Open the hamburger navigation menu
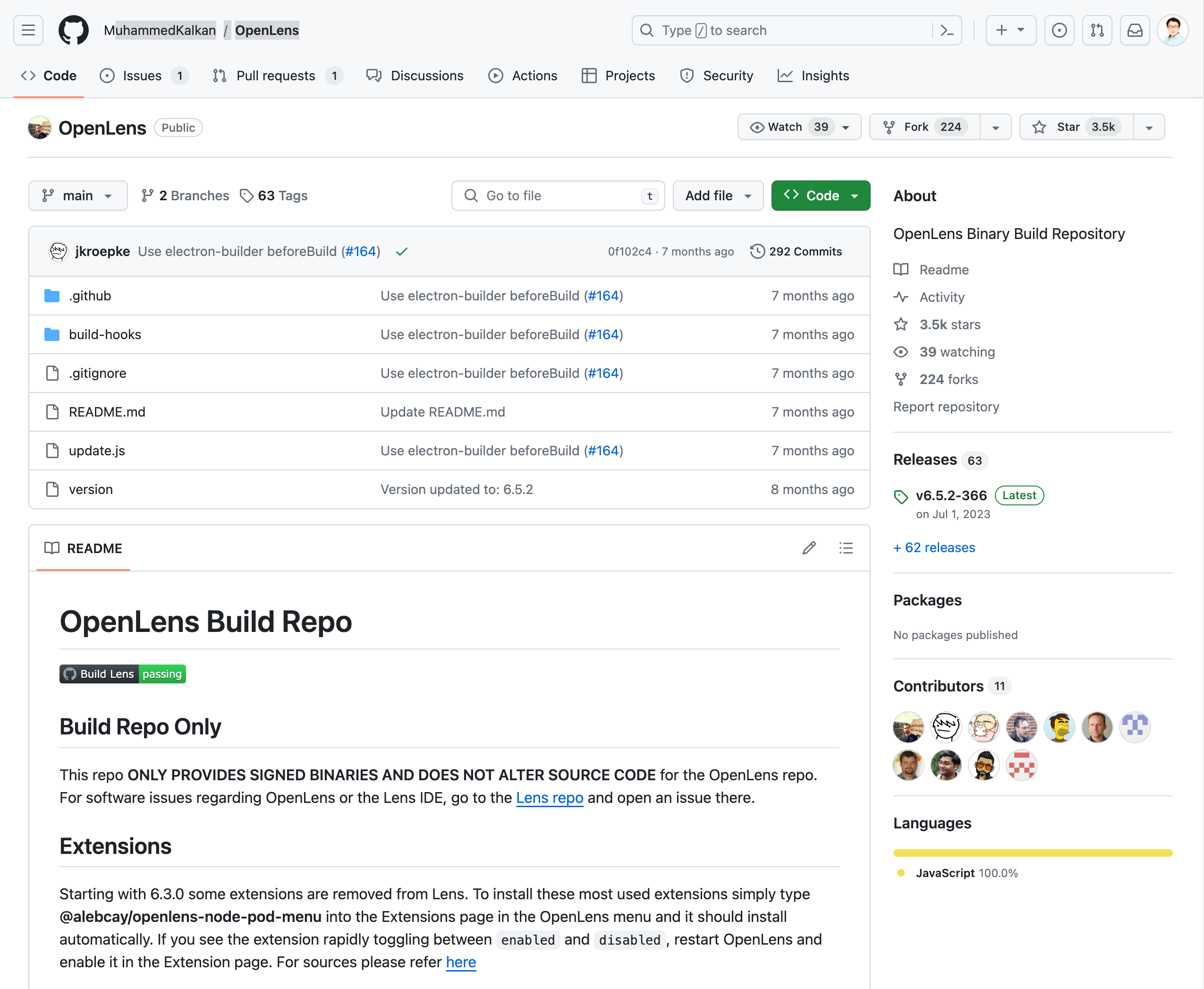This screenshot has width=1204, height=989. coord(28,30)
